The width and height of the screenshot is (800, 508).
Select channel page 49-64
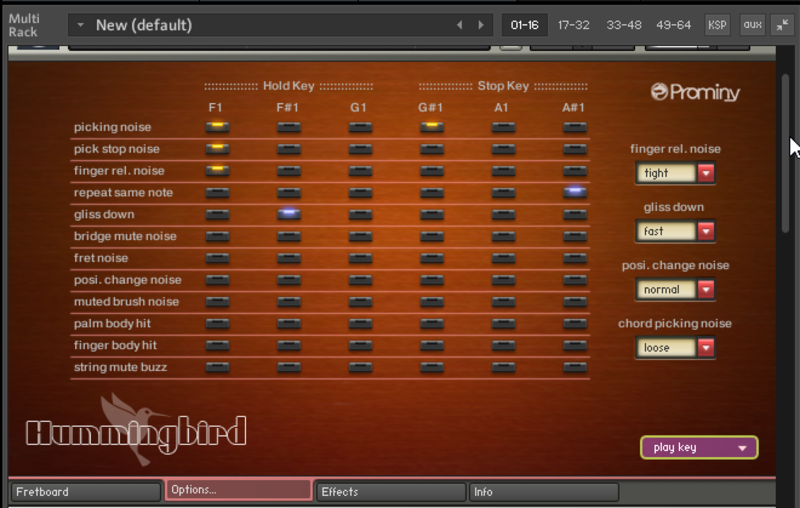(x=673, y=24)
